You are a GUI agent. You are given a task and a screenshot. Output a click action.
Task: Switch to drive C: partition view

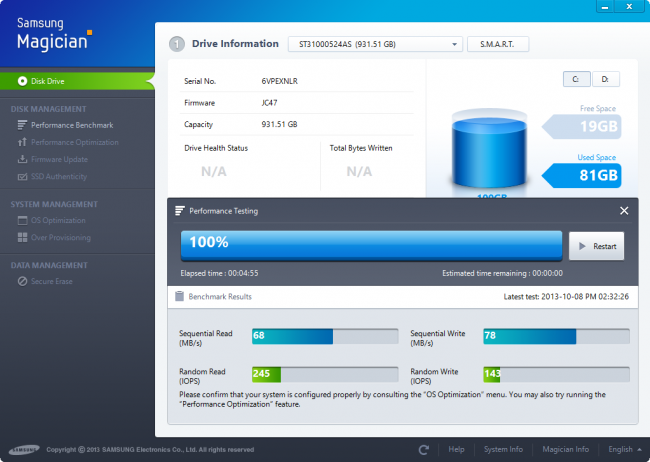[575, 79]
